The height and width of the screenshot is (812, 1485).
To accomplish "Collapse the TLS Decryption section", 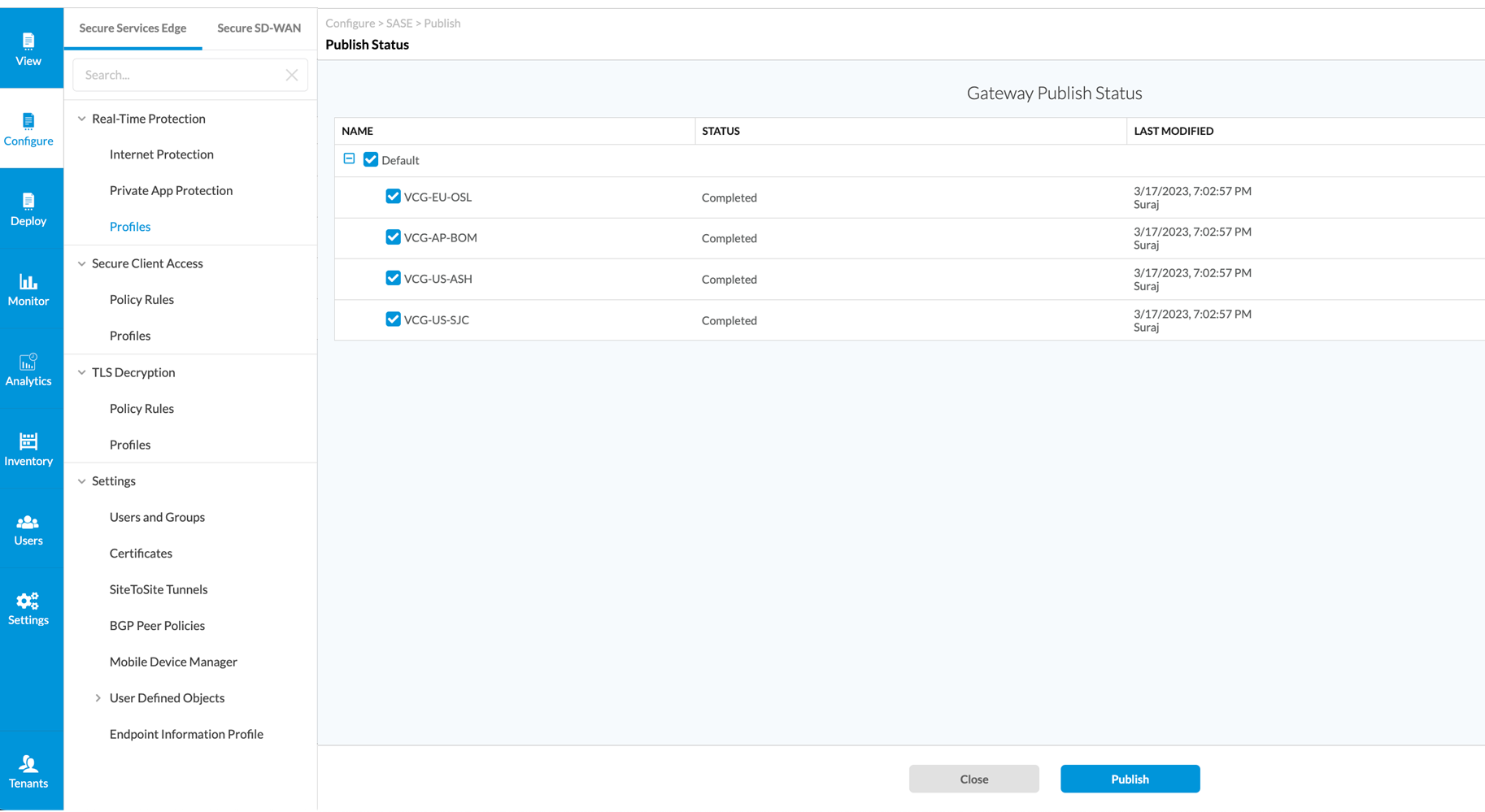I will pyautogui.click(x=81, y=371).
